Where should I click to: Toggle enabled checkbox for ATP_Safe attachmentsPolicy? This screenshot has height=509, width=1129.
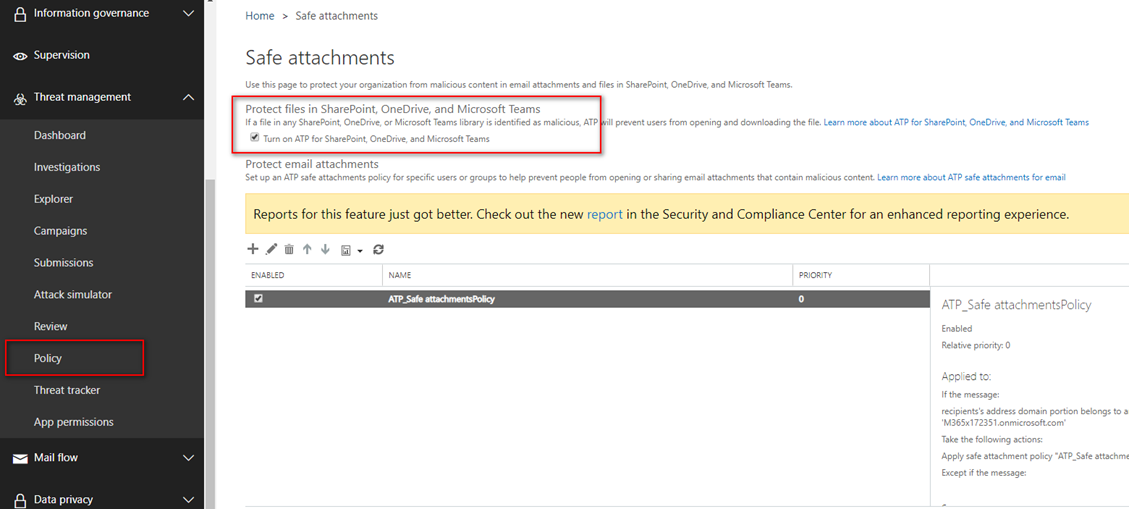(x=258, y=299)
